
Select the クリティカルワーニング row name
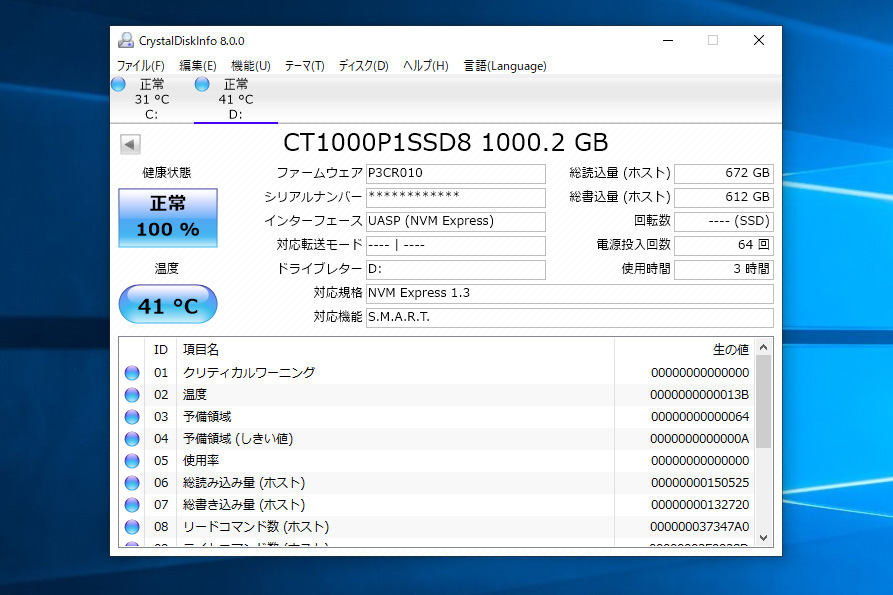tap(249, 373)
